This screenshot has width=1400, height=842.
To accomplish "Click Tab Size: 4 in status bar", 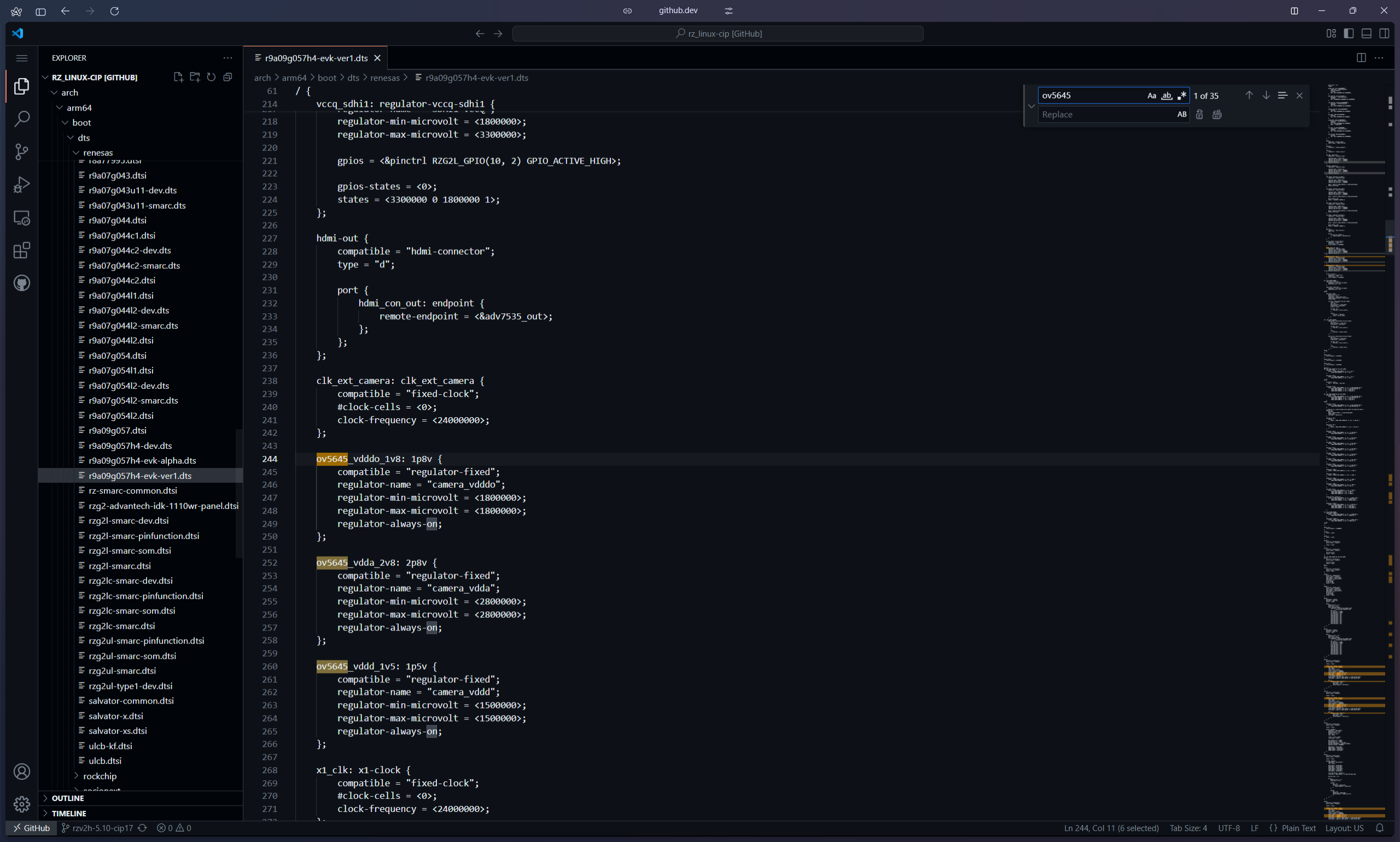I will [1188, 828].
